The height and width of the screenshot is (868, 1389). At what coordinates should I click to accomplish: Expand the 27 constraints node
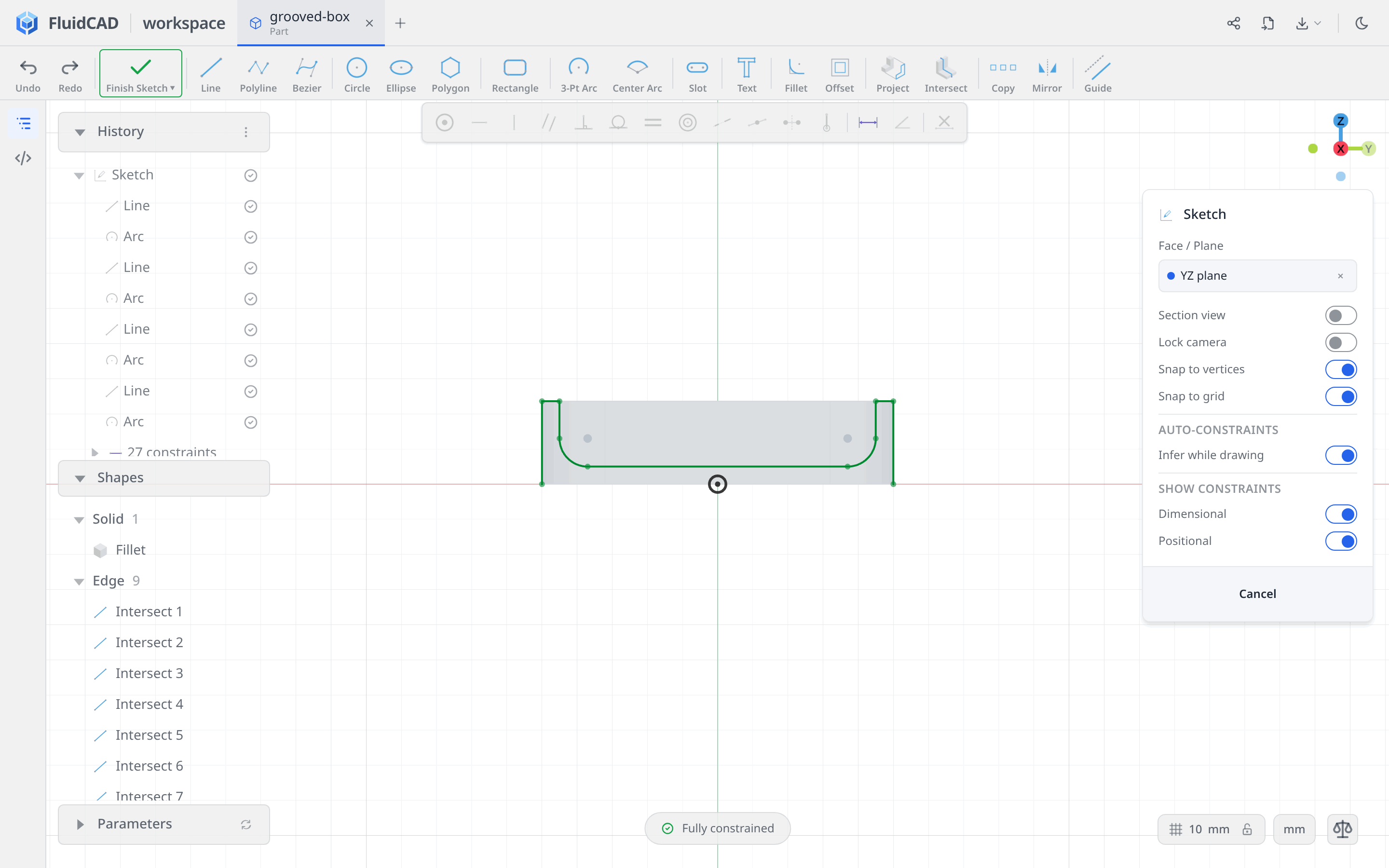tap(95, 452)
